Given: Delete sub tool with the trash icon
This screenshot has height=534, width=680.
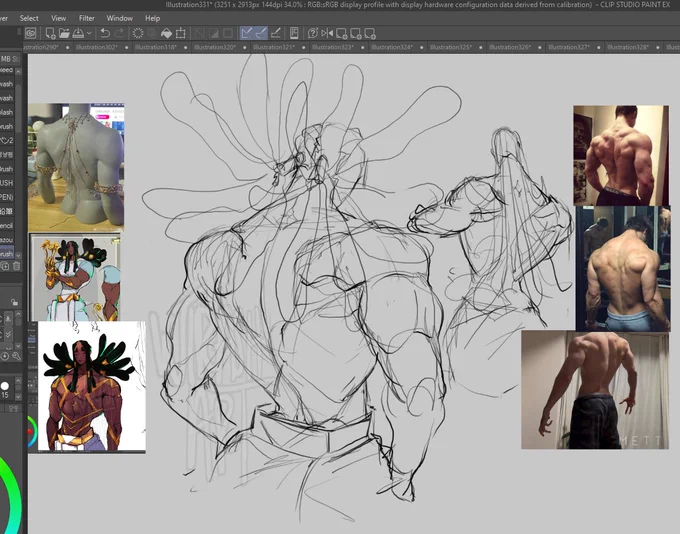Looking at the screenshot, I should (16, 266).
